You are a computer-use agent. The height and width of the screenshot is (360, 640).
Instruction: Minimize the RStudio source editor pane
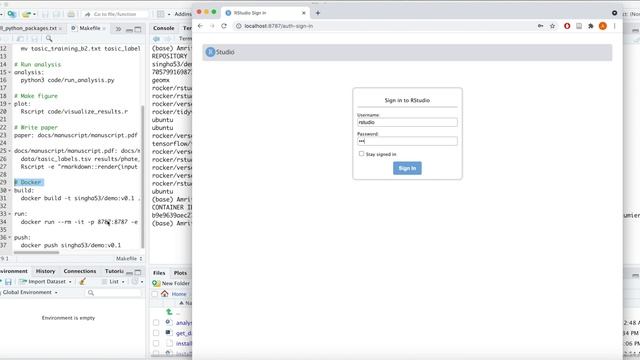(x=129, y=29)
